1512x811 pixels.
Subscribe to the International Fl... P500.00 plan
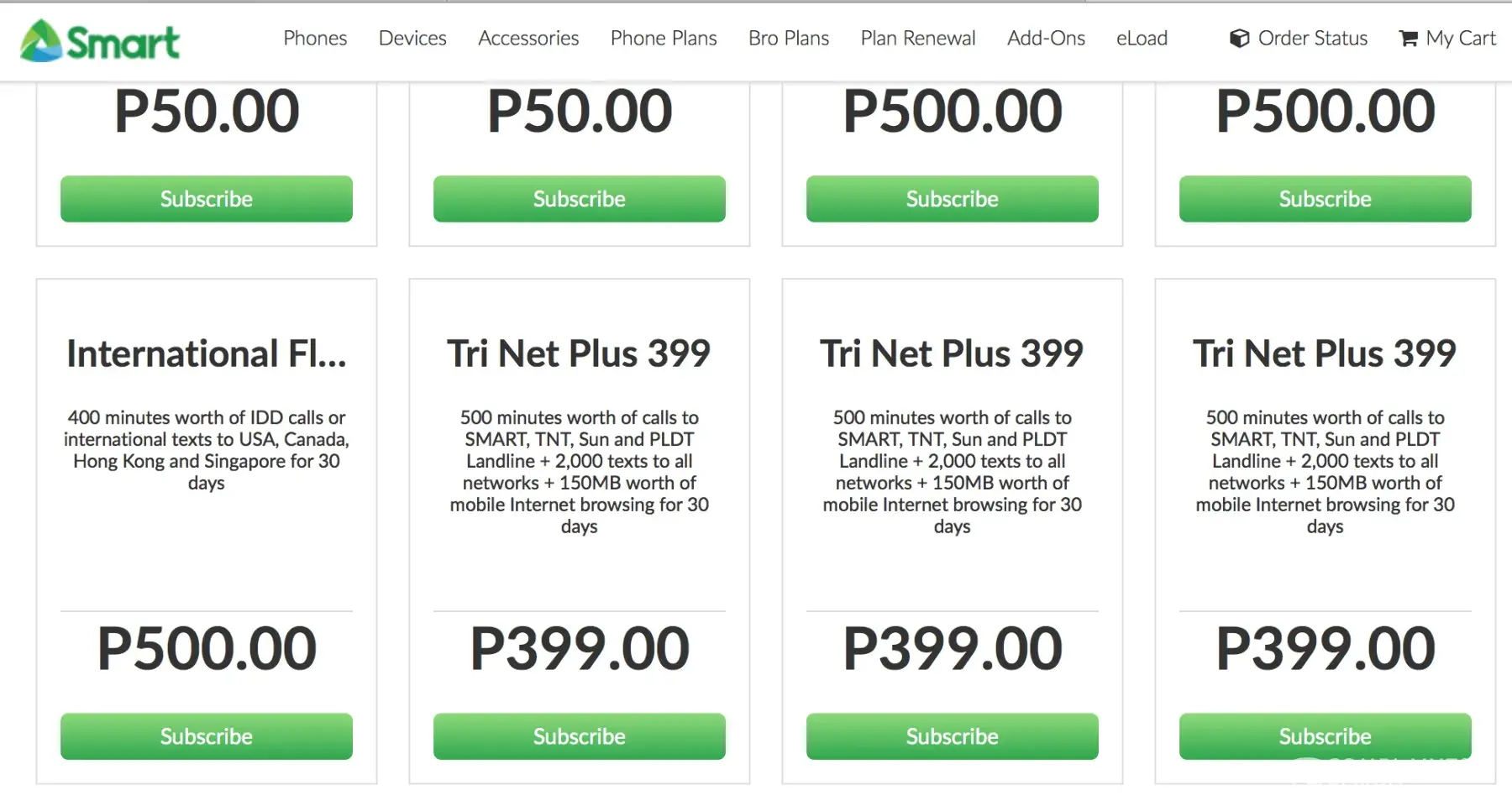tap(207, 736)
